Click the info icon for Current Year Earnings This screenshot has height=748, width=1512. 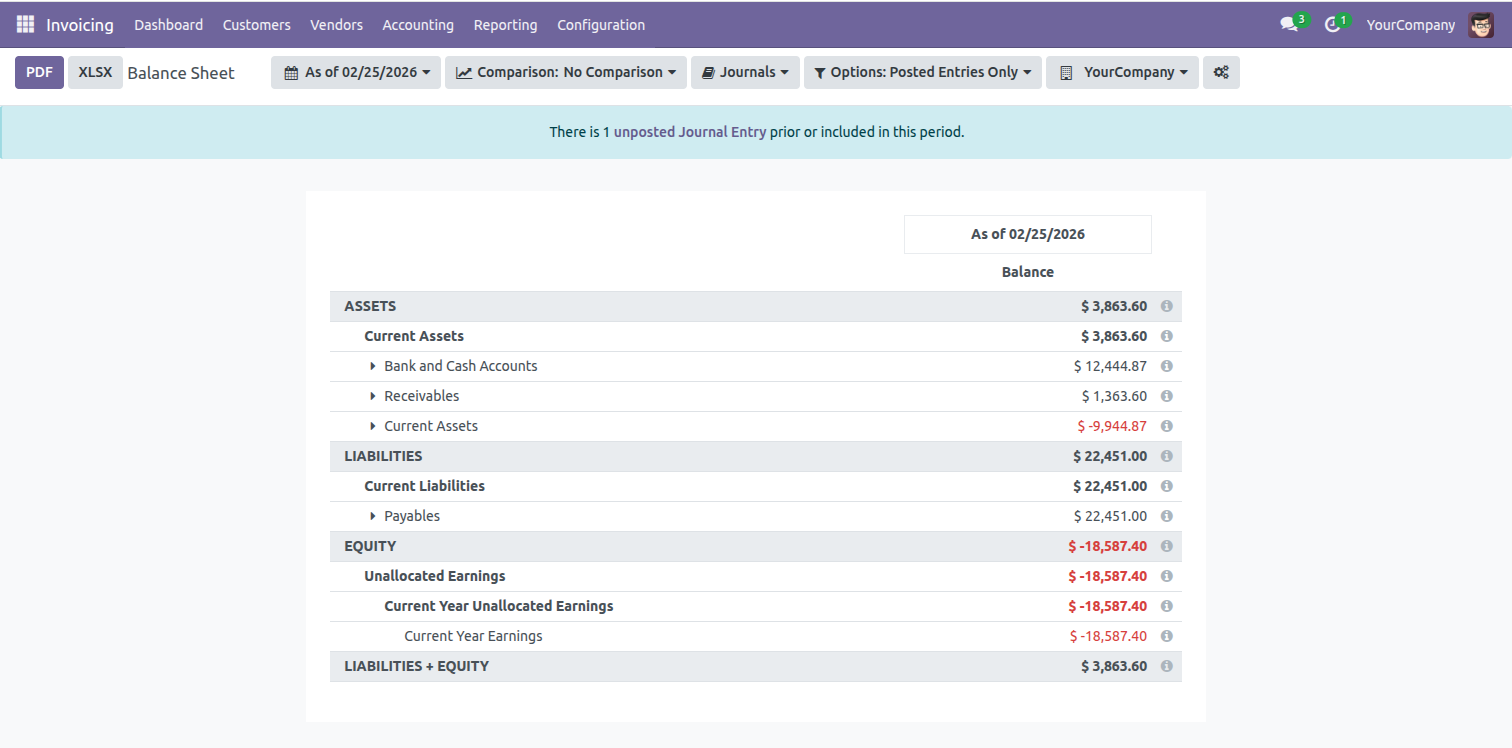[x=1166, y=636]
